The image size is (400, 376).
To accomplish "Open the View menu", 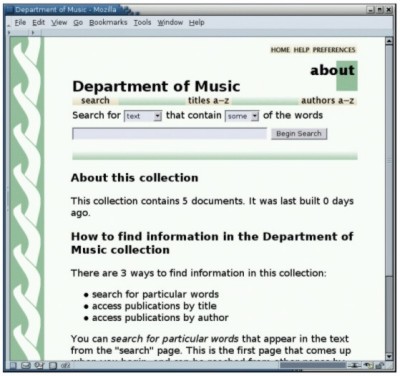I will click(x=59, y=22).
